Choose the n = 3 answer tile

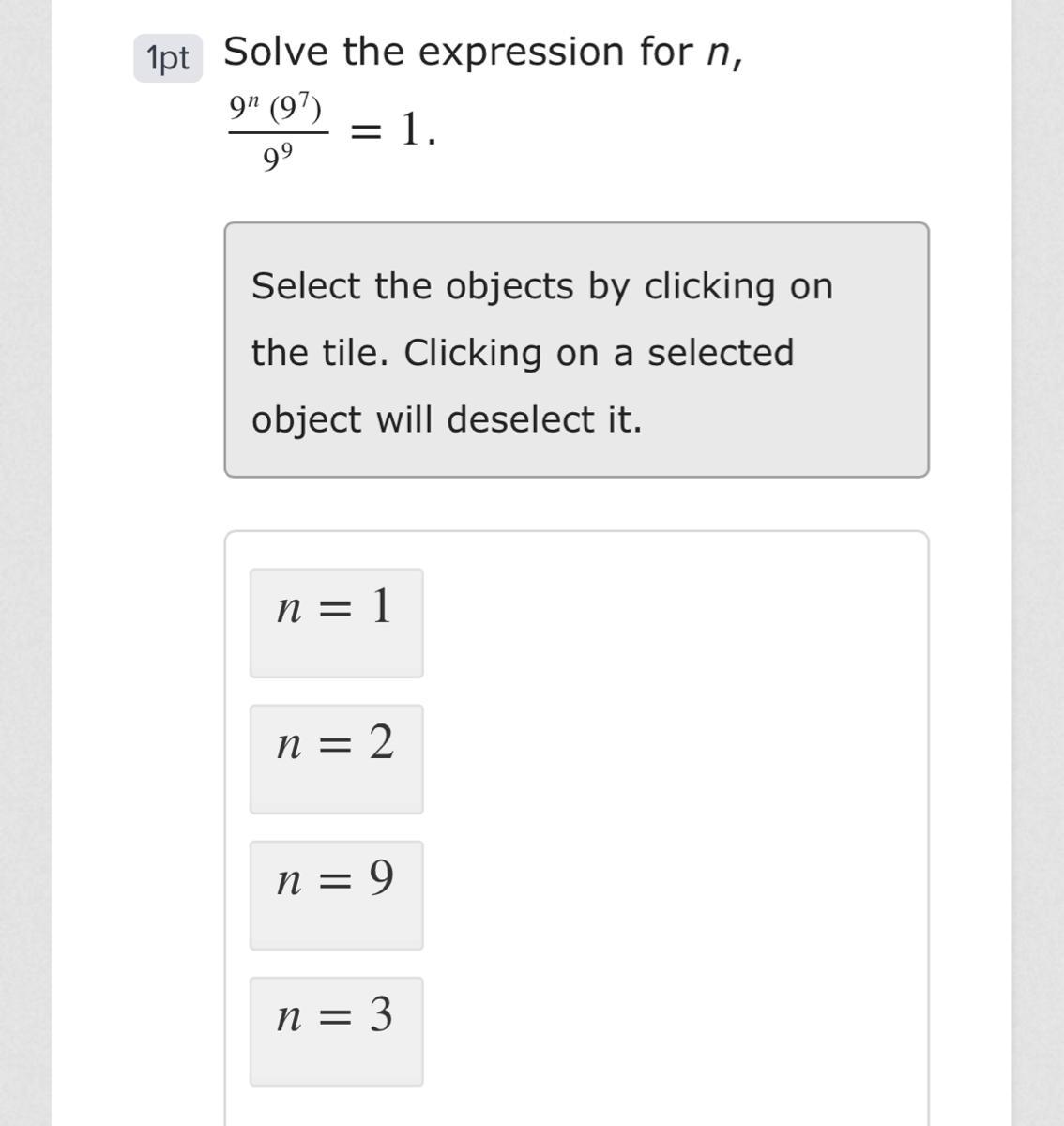[336, 1030]
